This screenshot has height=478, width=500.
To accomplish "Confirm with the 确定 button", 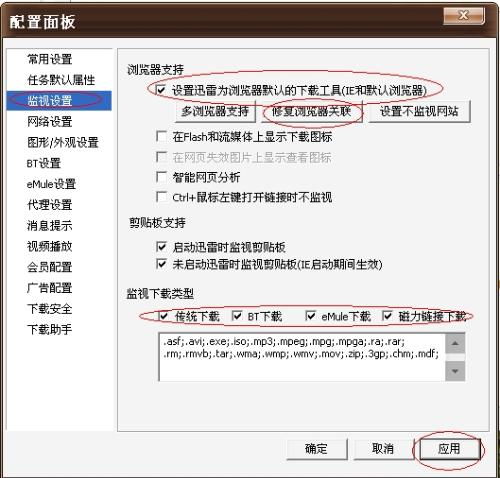I will pyautogui.click(x=316, y=449).
